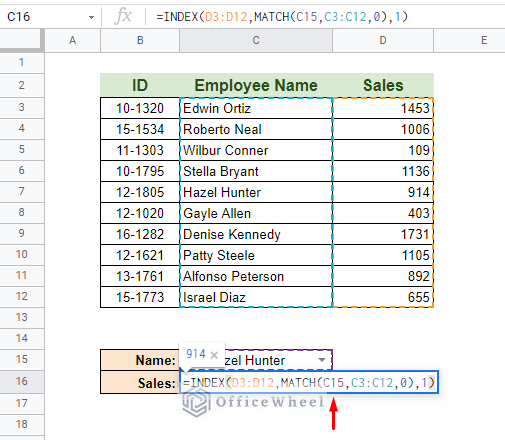
Task: Select row 18 header
Action: [22, 424]
